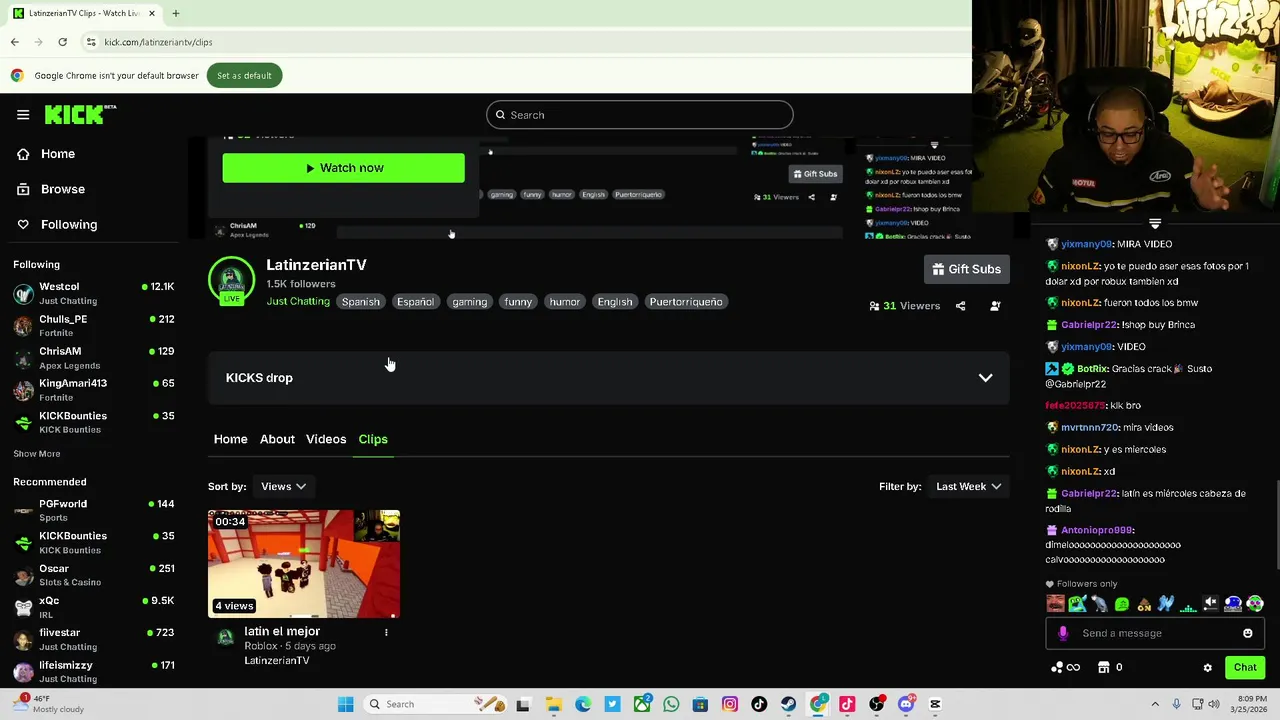Click the Chrome address bar URL
The width and height of the screenshot is (1280, 720).
[158, 42]
